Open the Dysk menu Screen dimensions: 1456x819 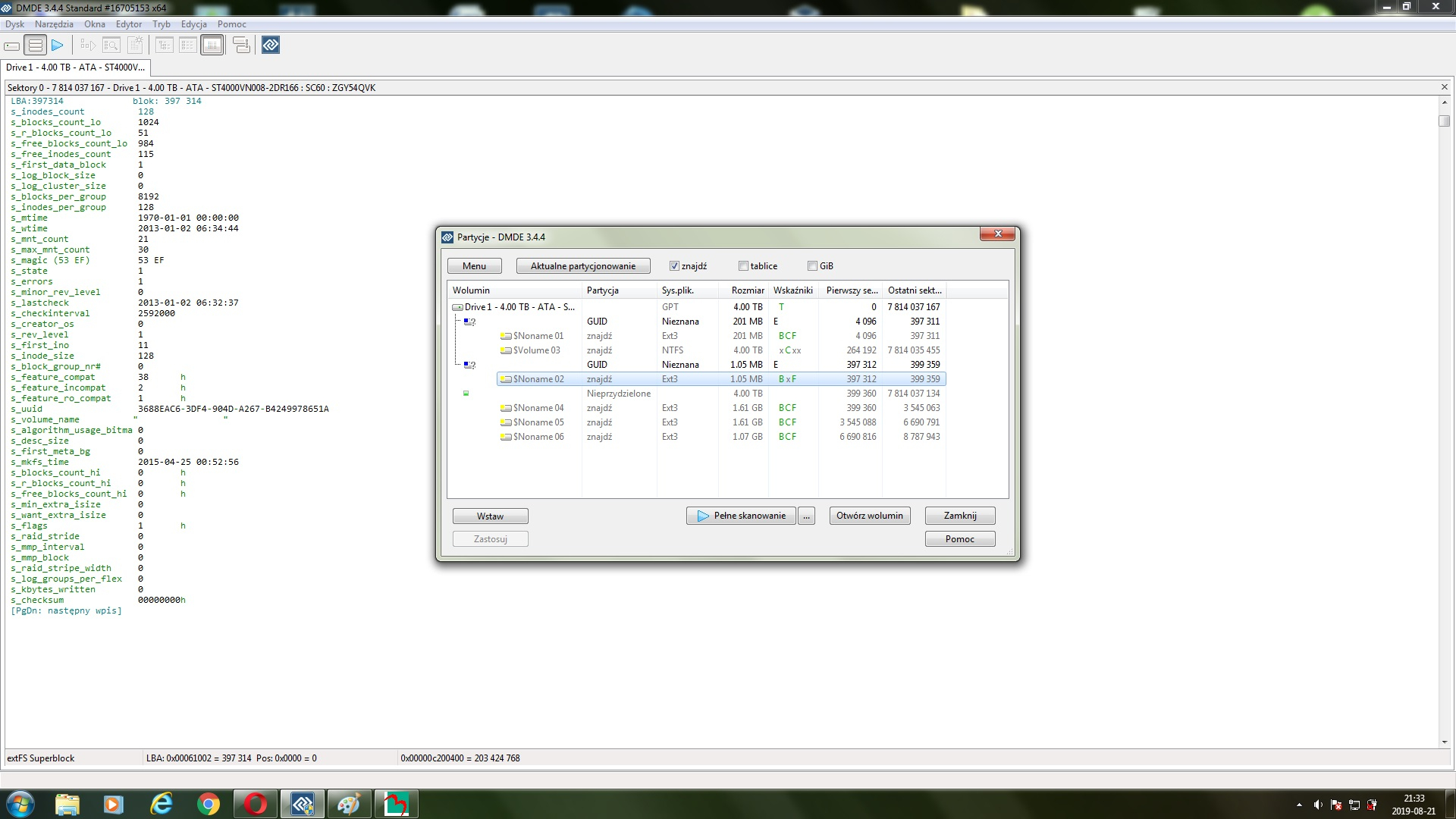(15, 24)
